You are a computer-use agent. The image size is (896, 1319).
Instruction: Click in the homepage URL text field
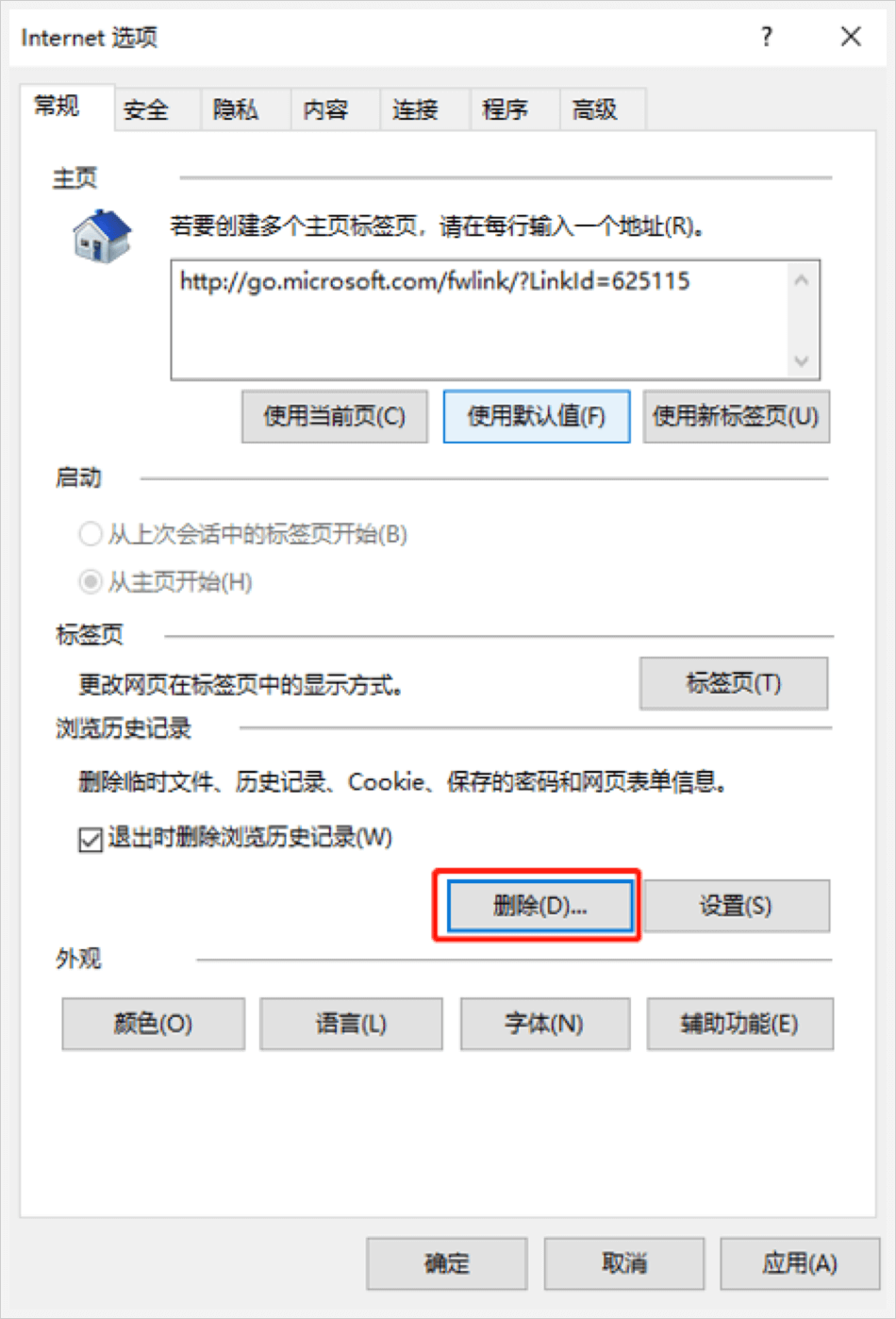coord(479,320)
